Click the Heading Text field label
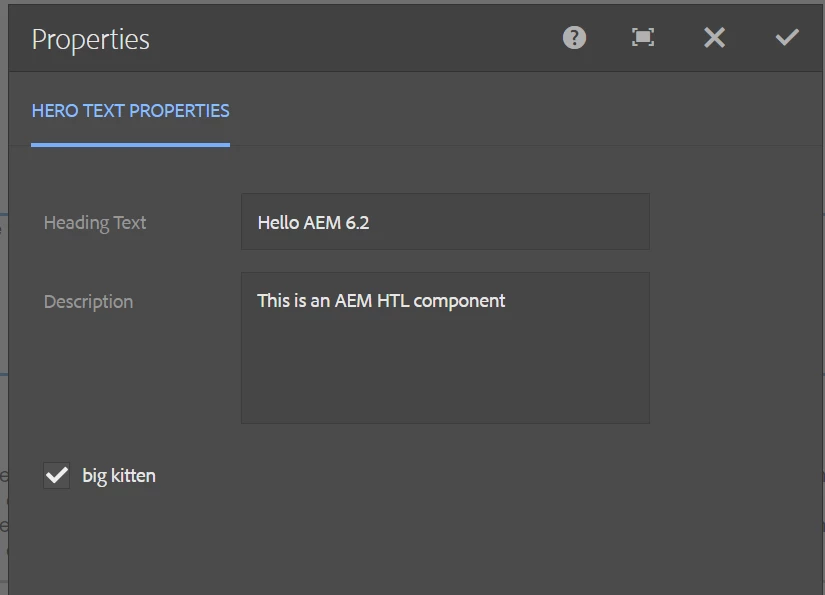This screenshot has height=595, width=825. [x=95, y=223]
